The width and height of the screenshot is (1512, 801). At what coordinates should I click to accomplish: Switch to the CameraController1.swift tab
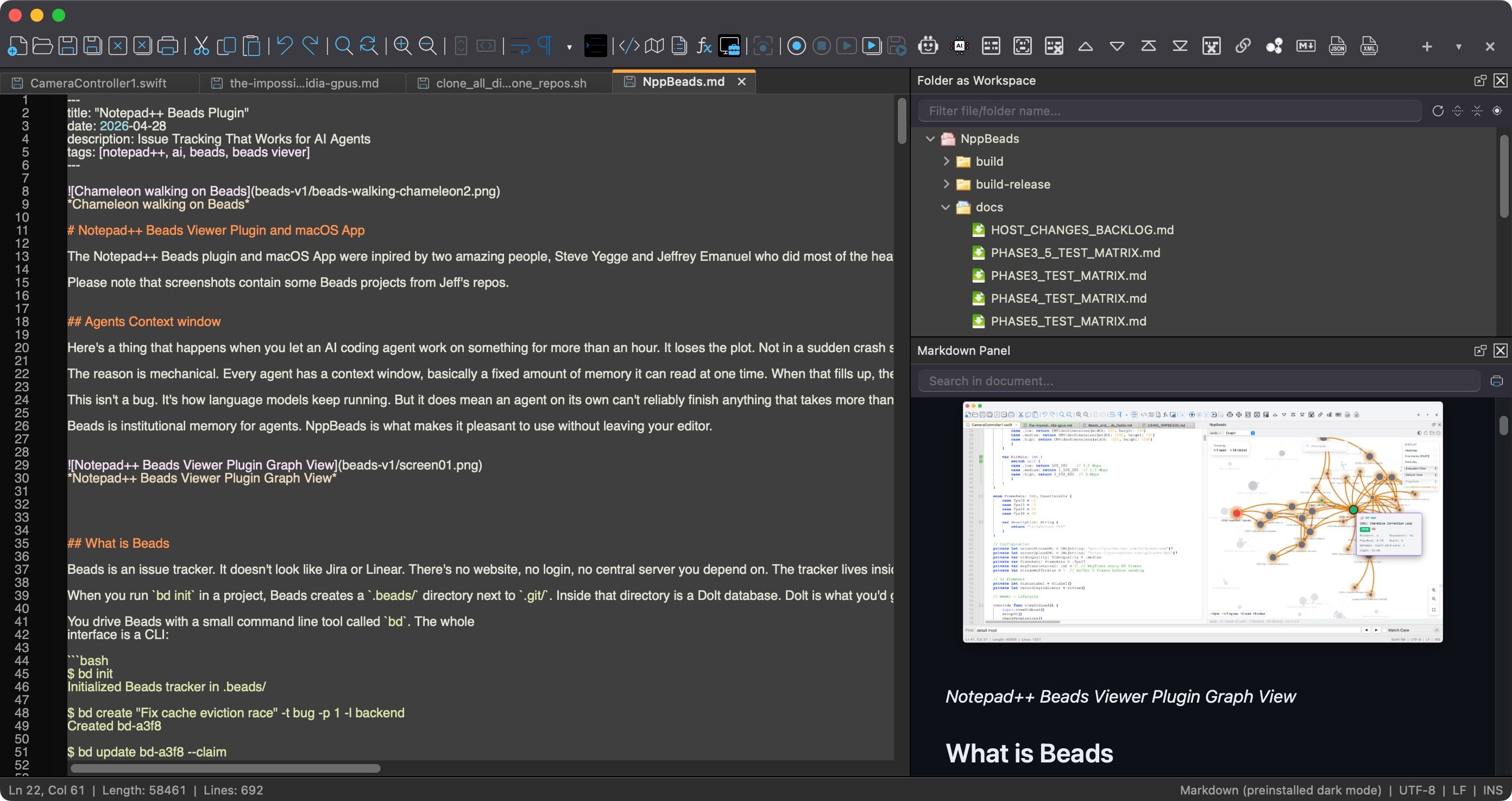pyautogui.click(x=97, y=83)
